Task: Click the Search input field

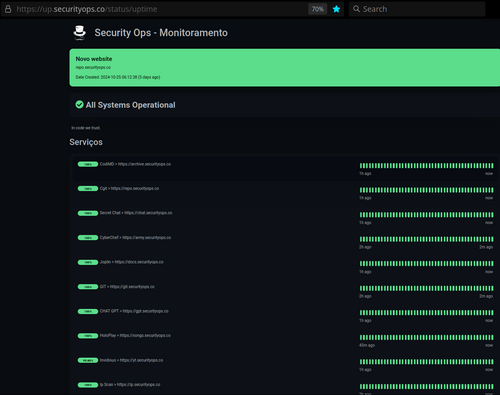Action: click(x=417, y=9)
